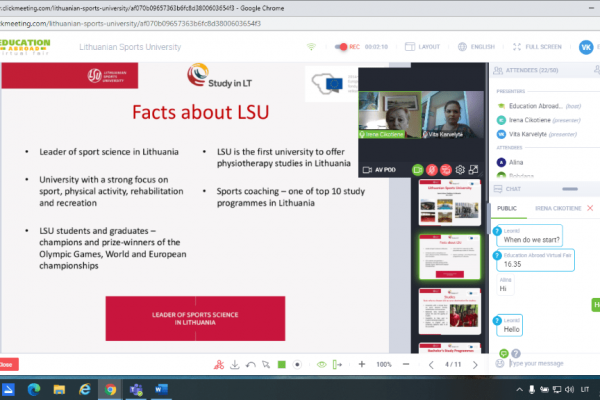
Task: Switch to the IRENA CIKOTIENE chat tab
Action: [x=558, y=208]
